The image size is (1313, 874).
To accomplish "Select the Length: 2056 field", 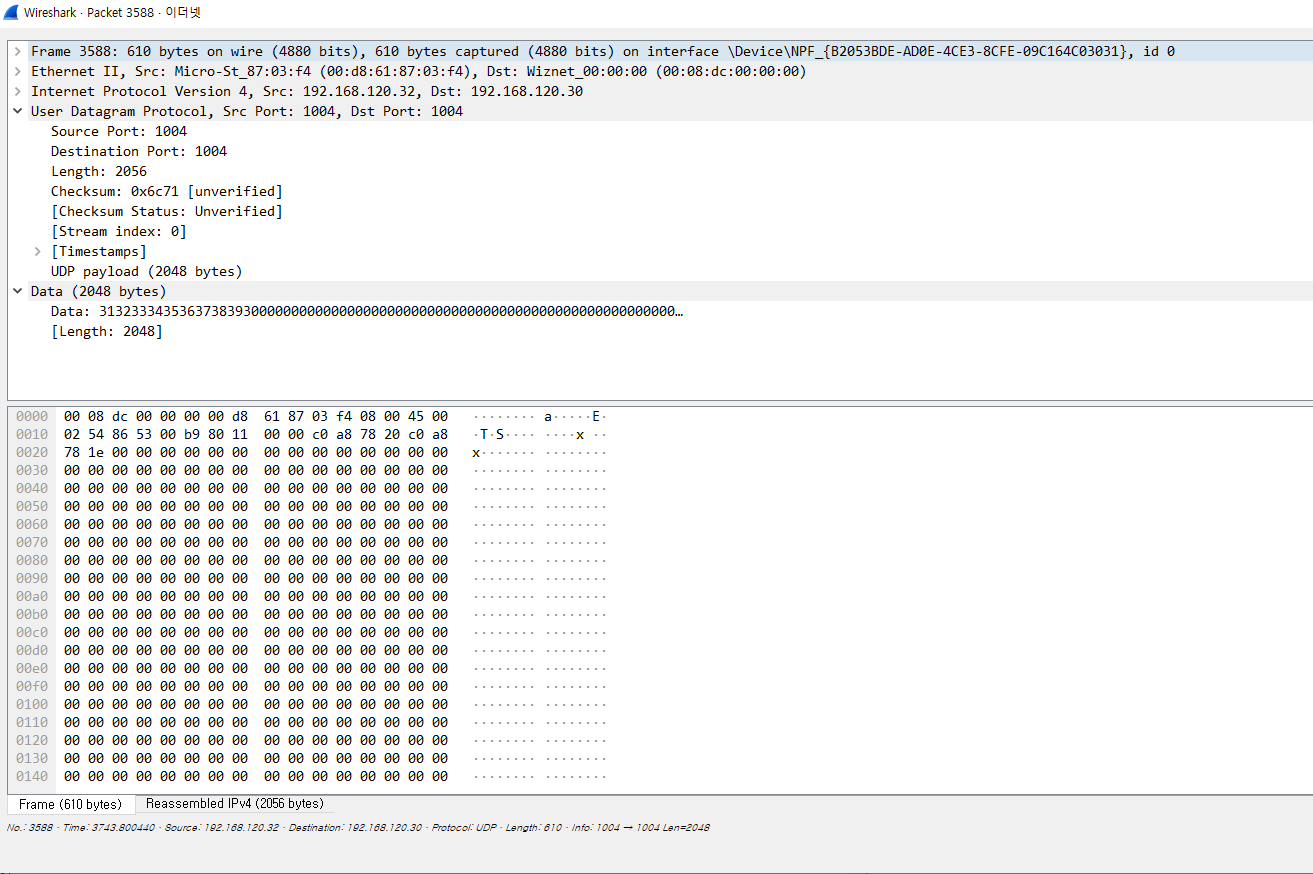I will (x=99, y=171).
